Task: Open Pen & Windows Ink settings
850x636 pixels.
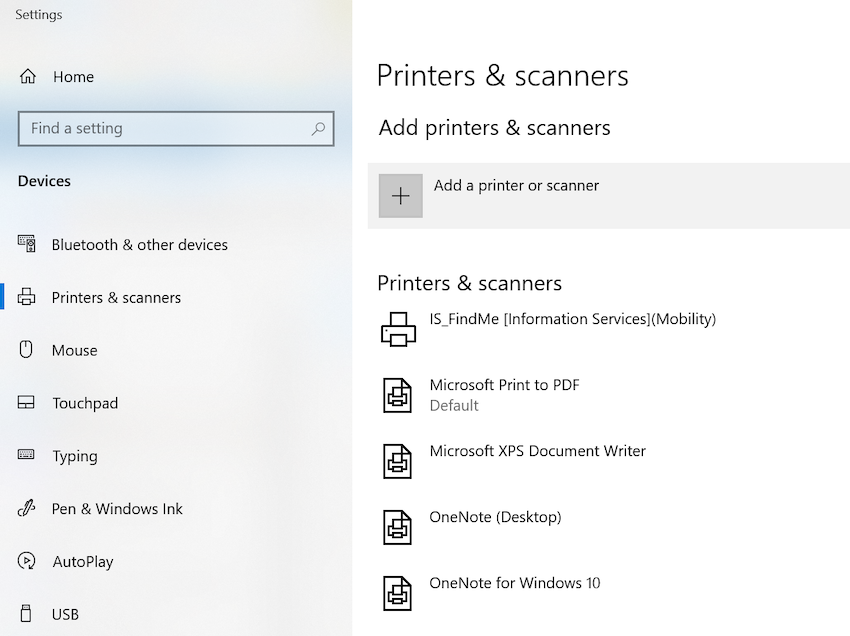Action: coord(117,509)
